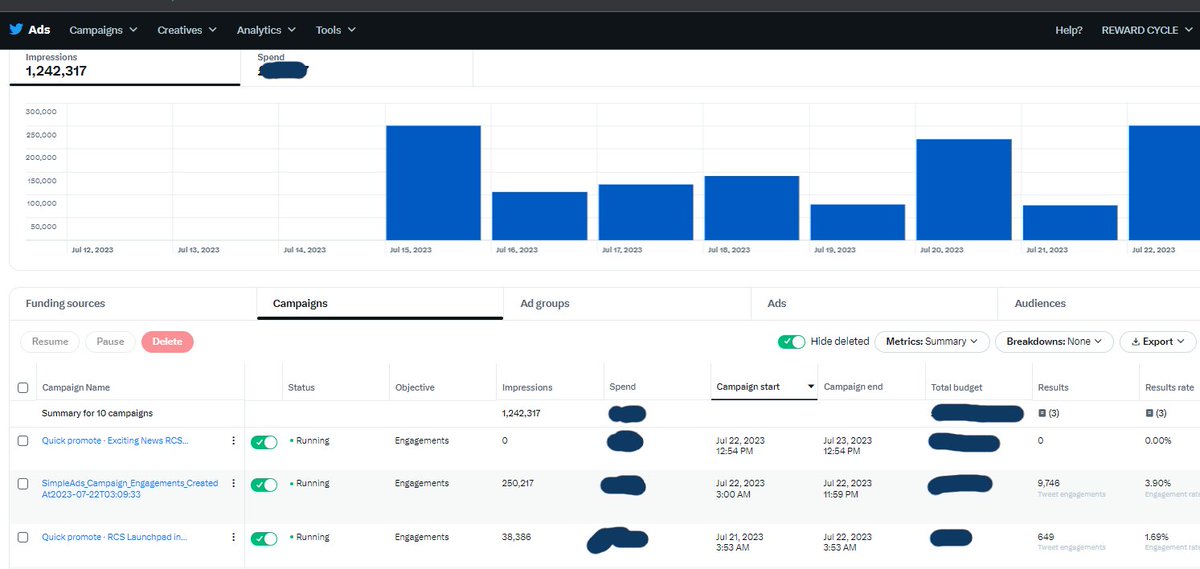Sort by the Total budget column header
This screenshot has width=1200, height=569.
956,387
